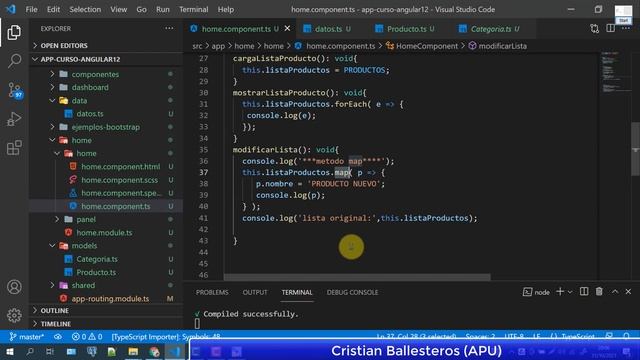Image resolution: width=640 pixels, height=360 pixels.
Task: Kill terminal with trash icon
Action: click(599, 291)
